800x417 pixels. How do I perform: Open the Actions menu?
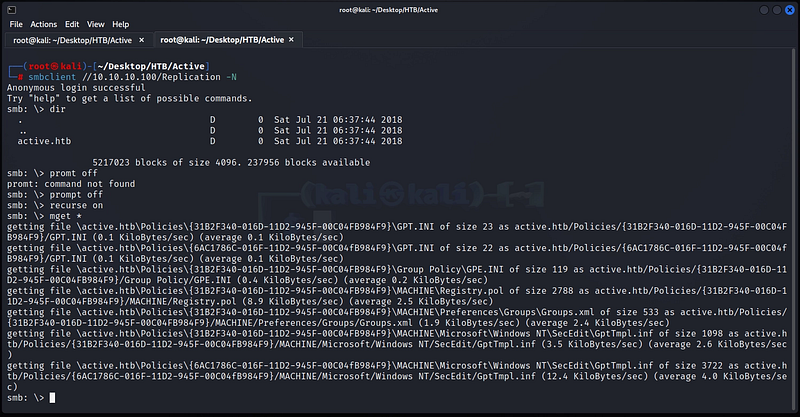[43, 24]
